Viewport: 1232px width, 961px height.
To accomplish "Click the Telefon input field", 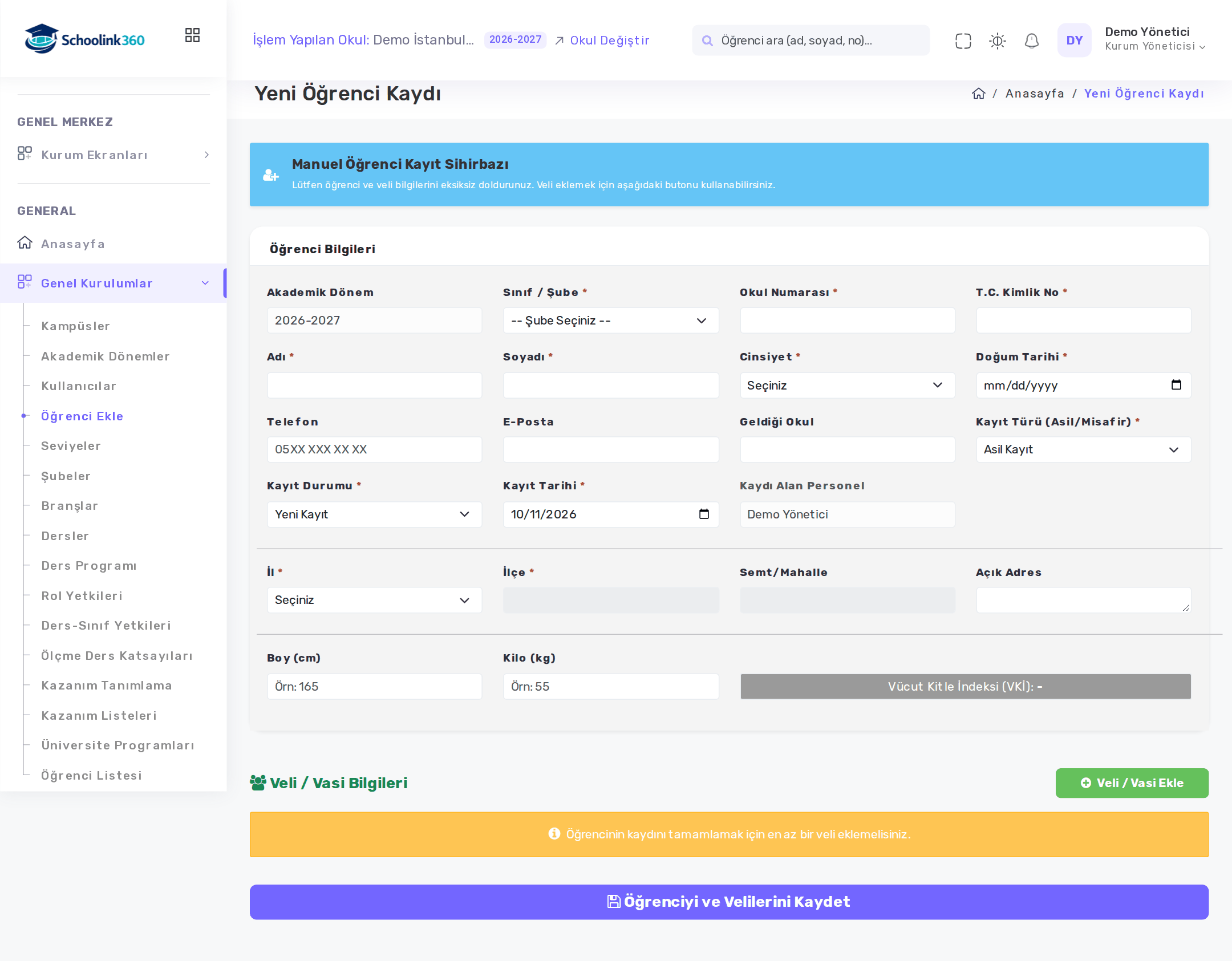I will (x=374, y=449).
